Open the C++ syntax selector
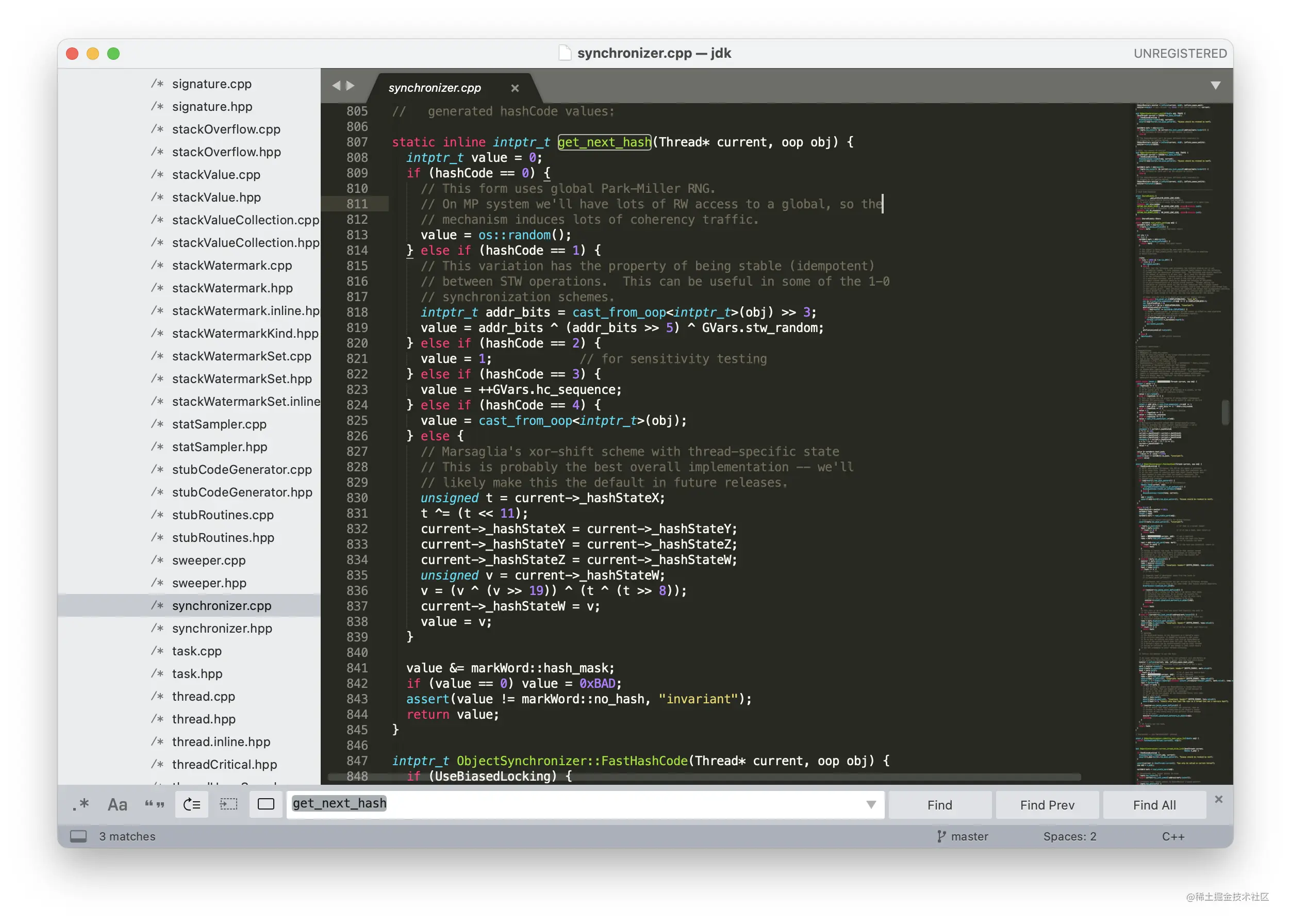The image size is (1291, 924). (1172, 836)
